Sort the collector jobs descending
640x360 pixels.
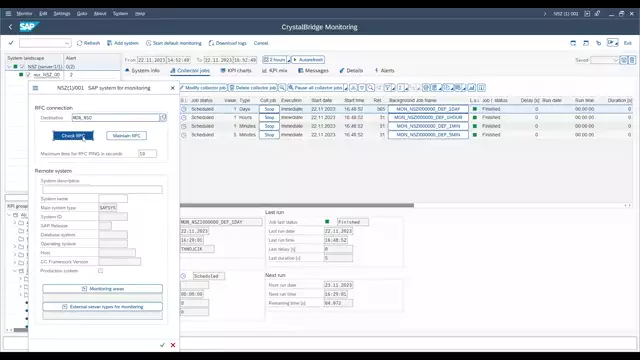pos(362,88)
